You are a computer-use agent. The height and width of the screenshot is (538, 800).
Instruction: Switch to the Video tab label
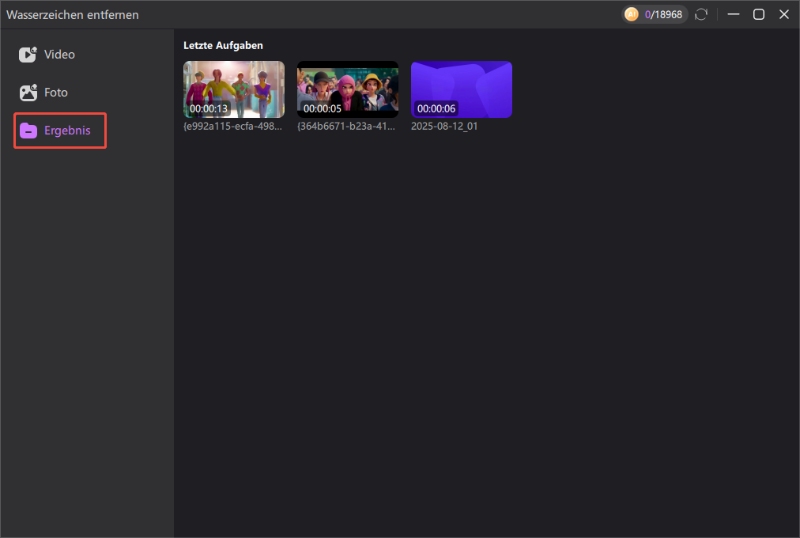[x=59, y=55]
